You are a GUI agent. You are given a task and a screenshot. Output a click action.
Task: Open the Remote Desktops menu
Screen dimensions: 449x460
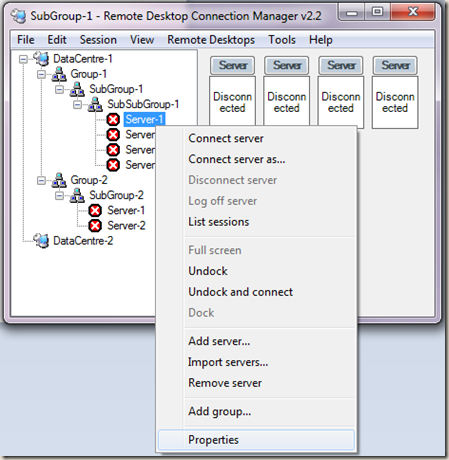click(x=211, y=40)
